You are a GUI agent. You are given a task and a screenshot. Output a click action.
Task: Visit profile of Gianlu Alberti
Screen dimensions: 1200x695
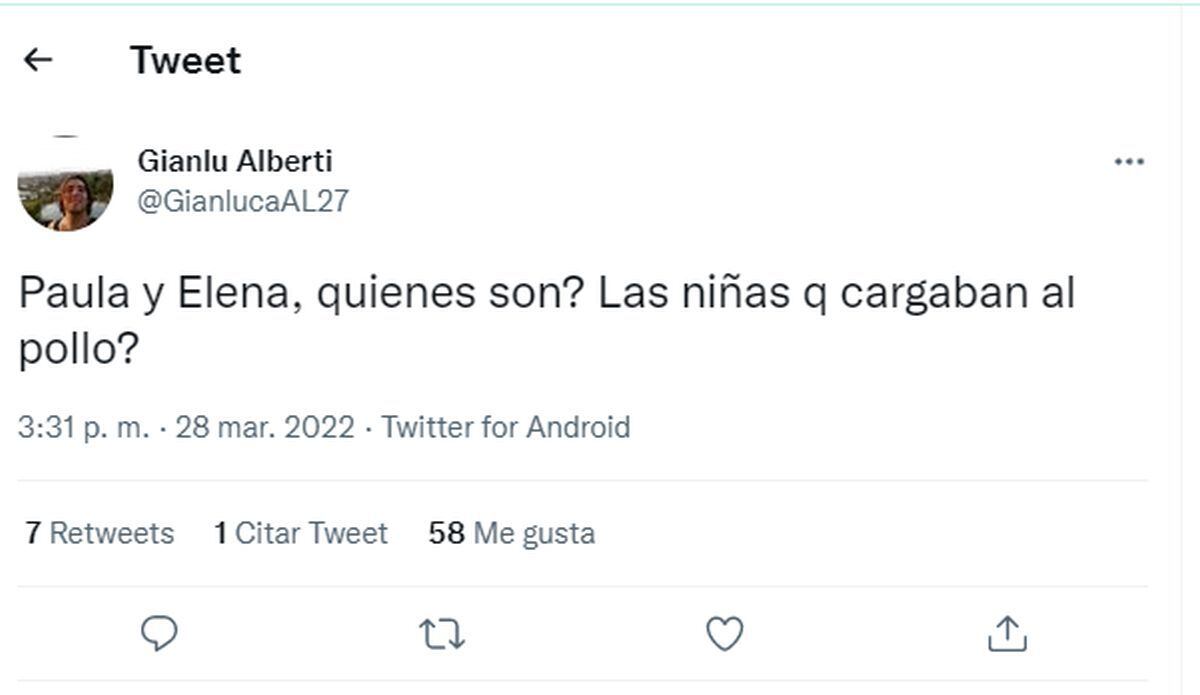point(234,160)
